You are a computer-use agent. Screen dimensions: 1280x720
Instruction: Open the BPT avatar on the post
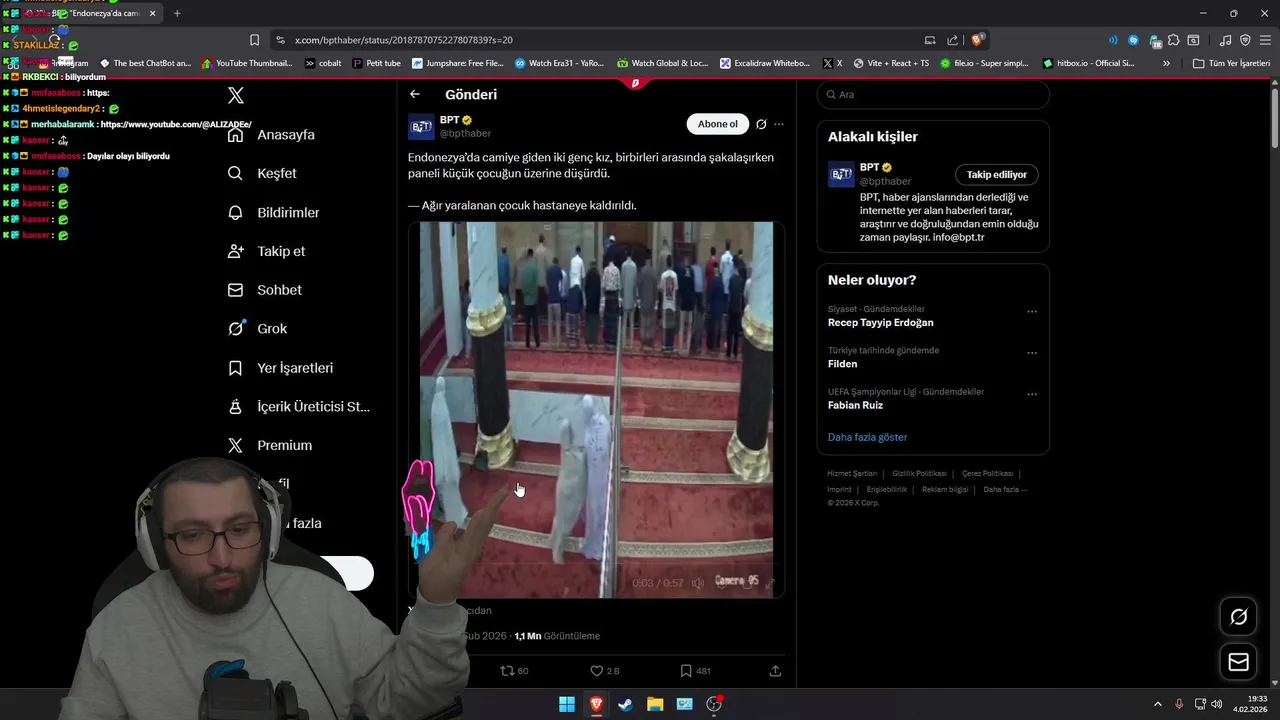421,126
